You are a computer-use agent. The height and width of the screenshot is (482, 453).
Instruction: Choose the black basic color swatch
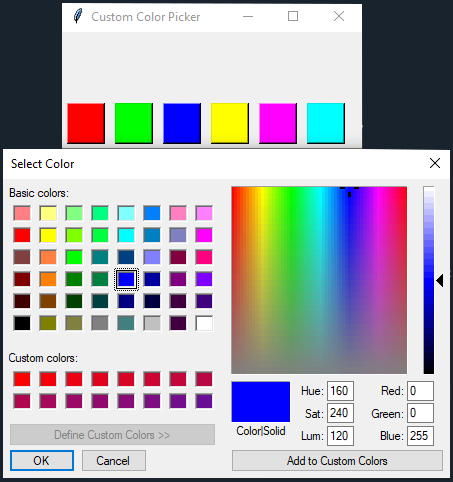click(22, 323)
